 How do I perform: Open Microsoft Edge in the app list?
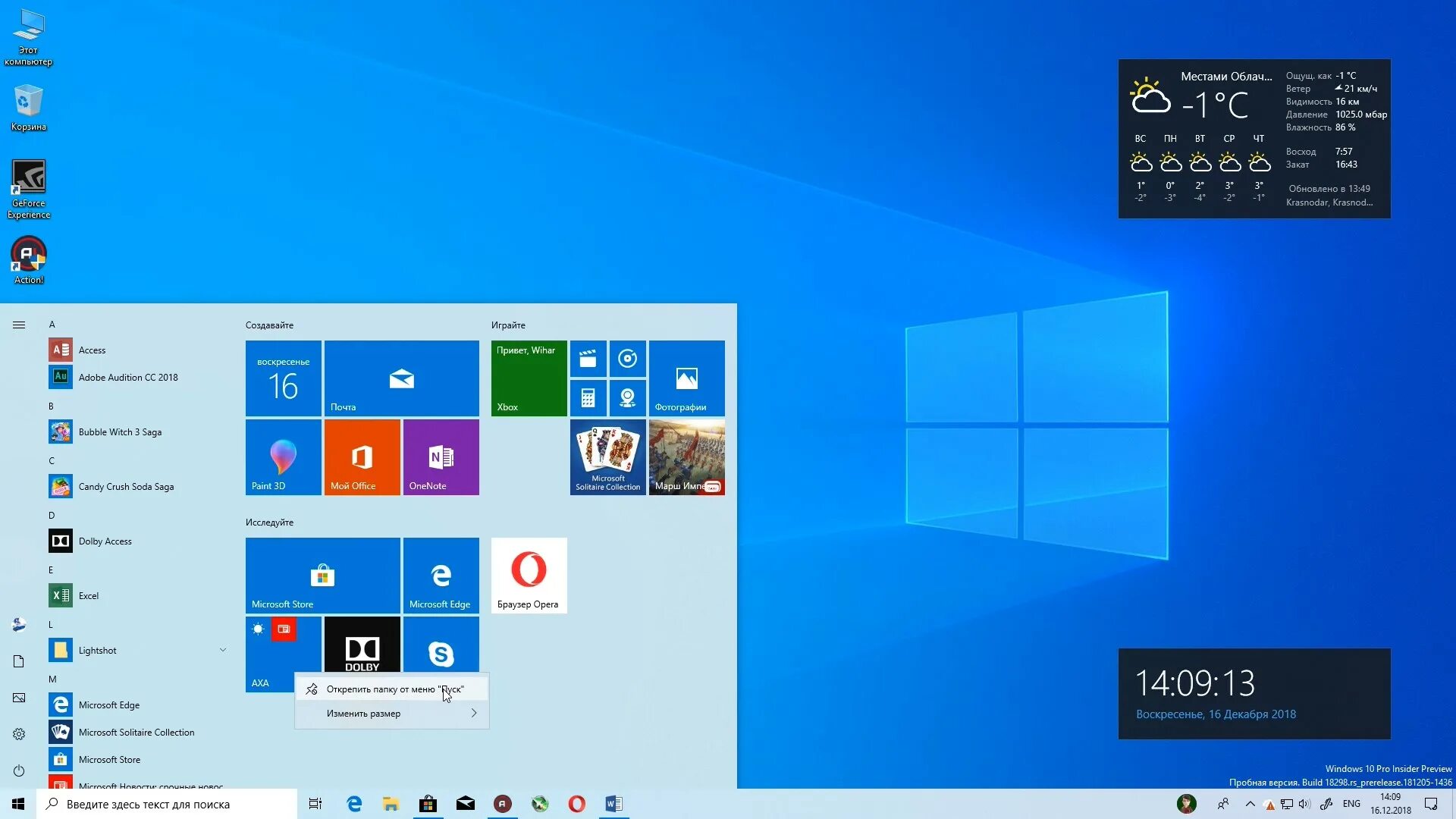136,704
